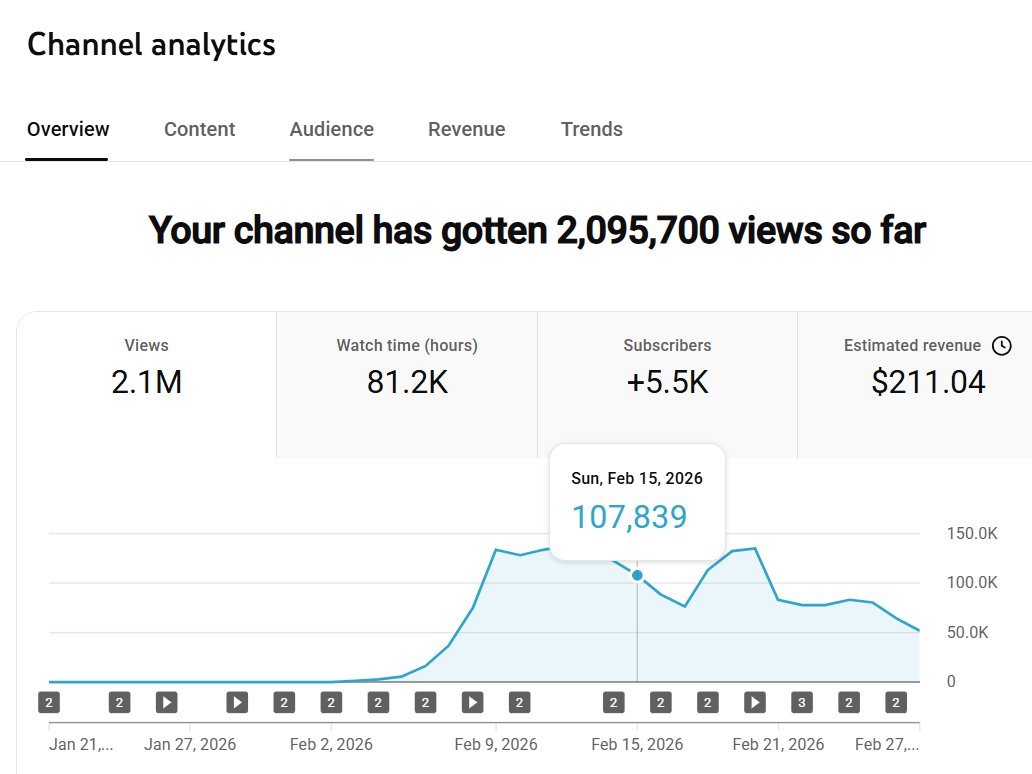Click the leftmost '2' video badge on timeline
This screenshot has width=1032, height=774.
click(48, 702)
